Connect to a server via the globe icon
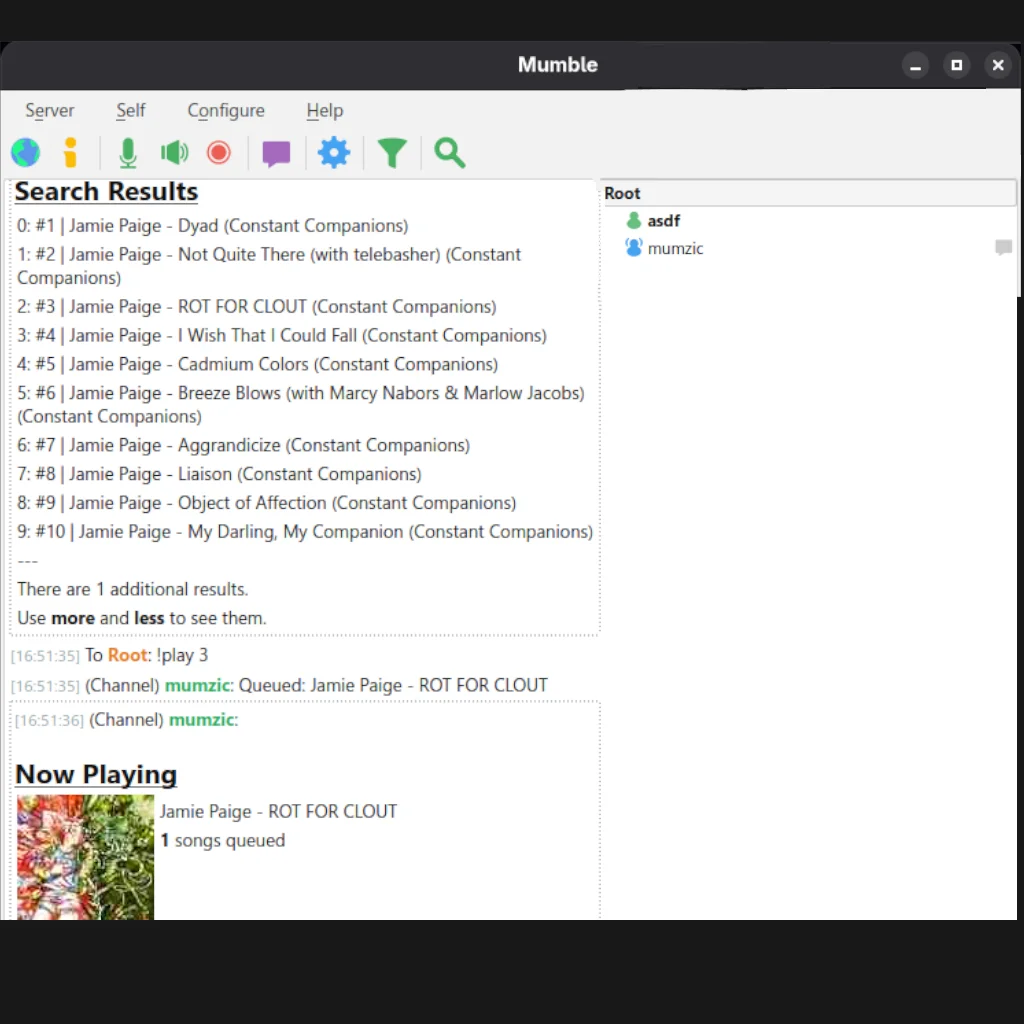 click(x=25, y=152)
